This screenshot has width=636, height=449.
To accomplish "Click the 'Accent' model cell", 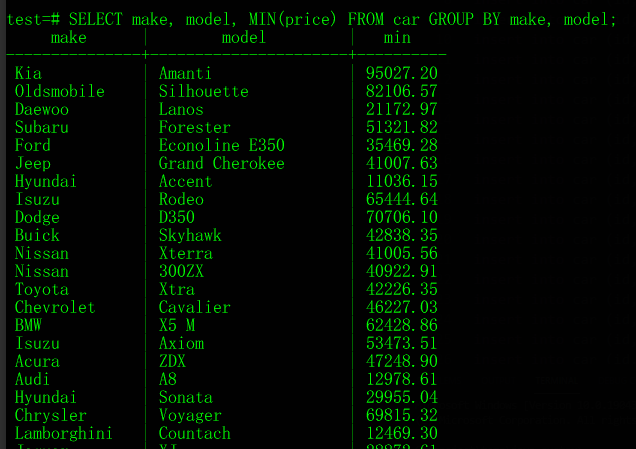I will pyautogui.click(x=185, y=181).
